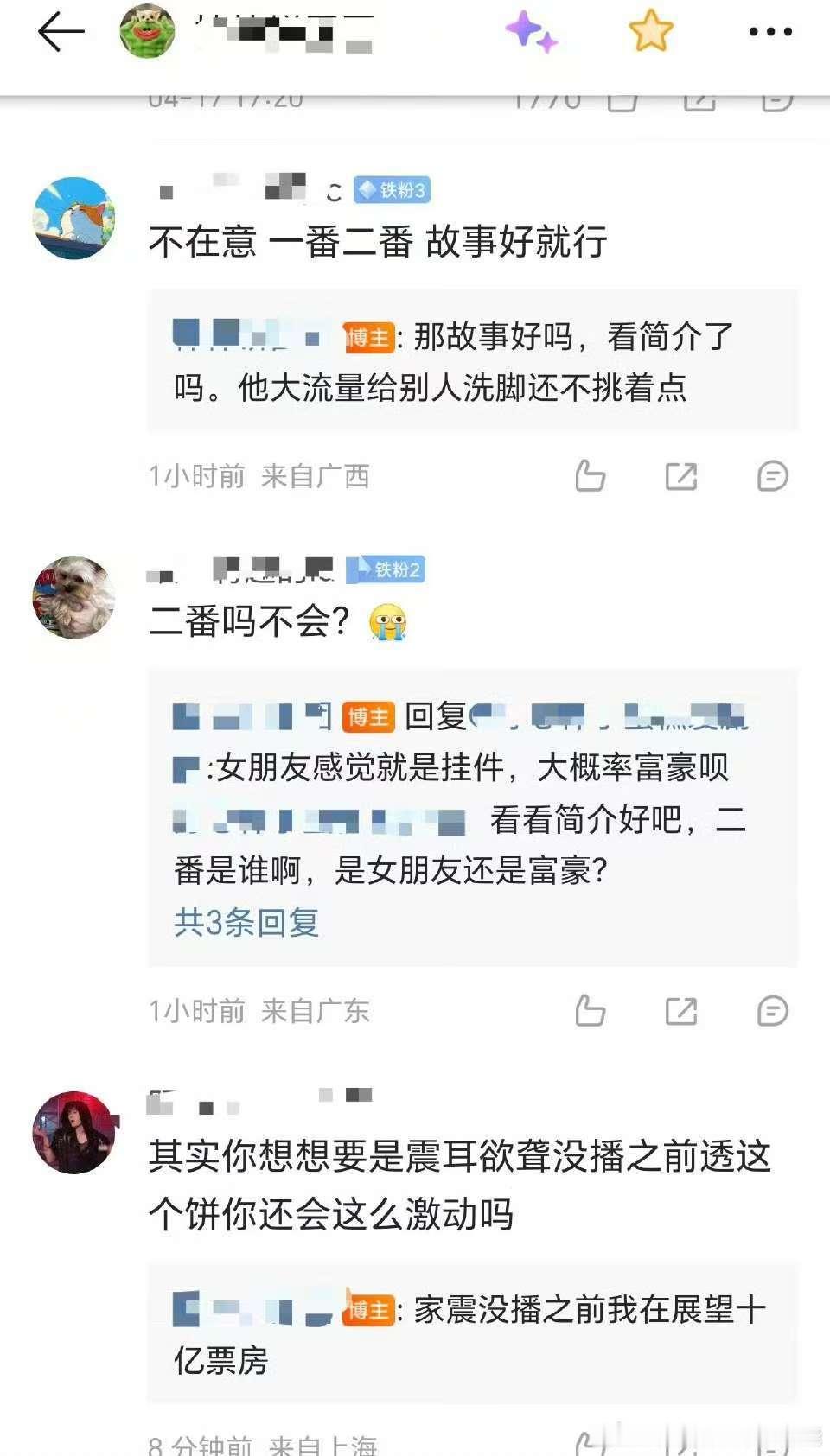Open comment 二番吗不会?

[x=278, y=621]
